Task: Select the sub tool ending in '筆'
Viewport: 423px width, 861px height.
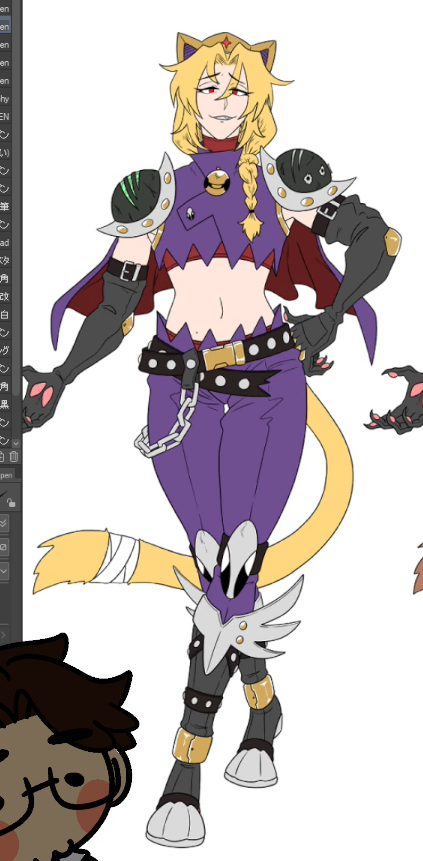Action: (x=5, y=206)
